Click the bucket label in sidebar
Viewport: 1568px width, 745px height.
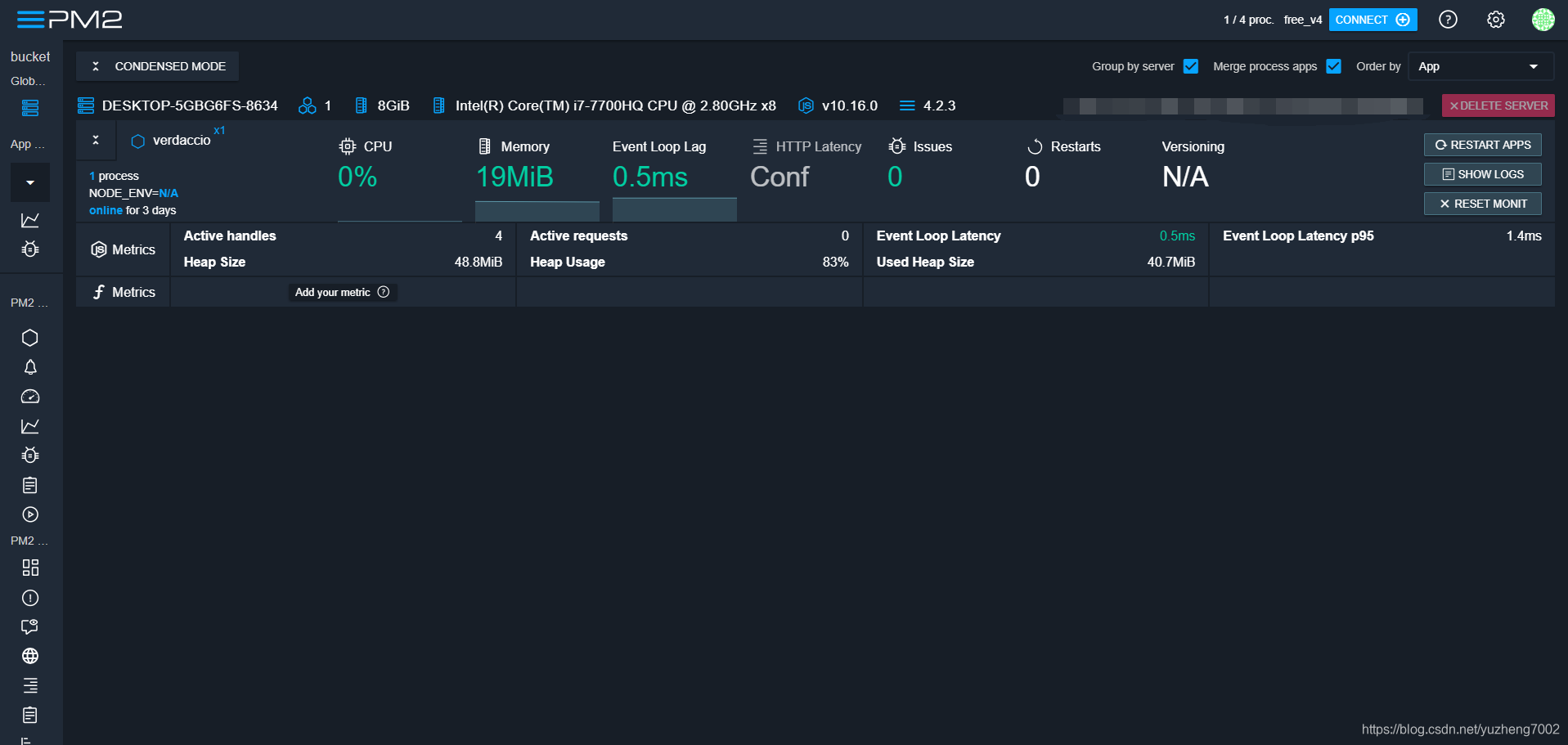pyautogui.click(x=30, y=56)
